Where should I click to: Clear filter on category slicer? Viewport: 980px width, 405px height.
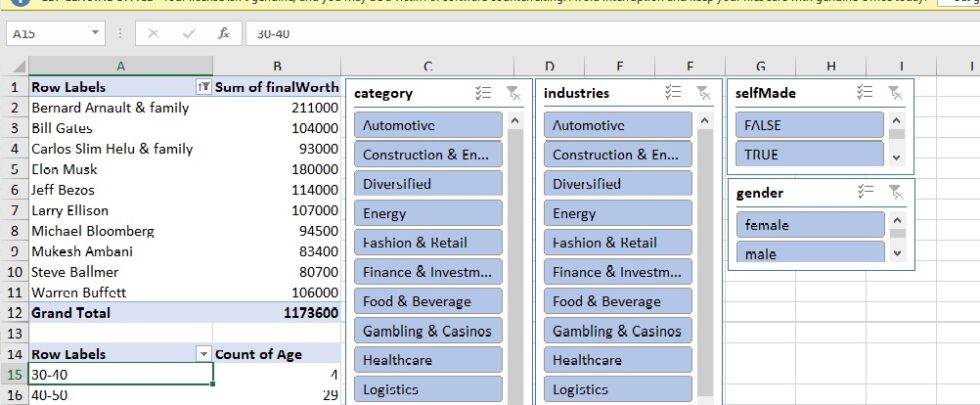[x=512, y=93]
